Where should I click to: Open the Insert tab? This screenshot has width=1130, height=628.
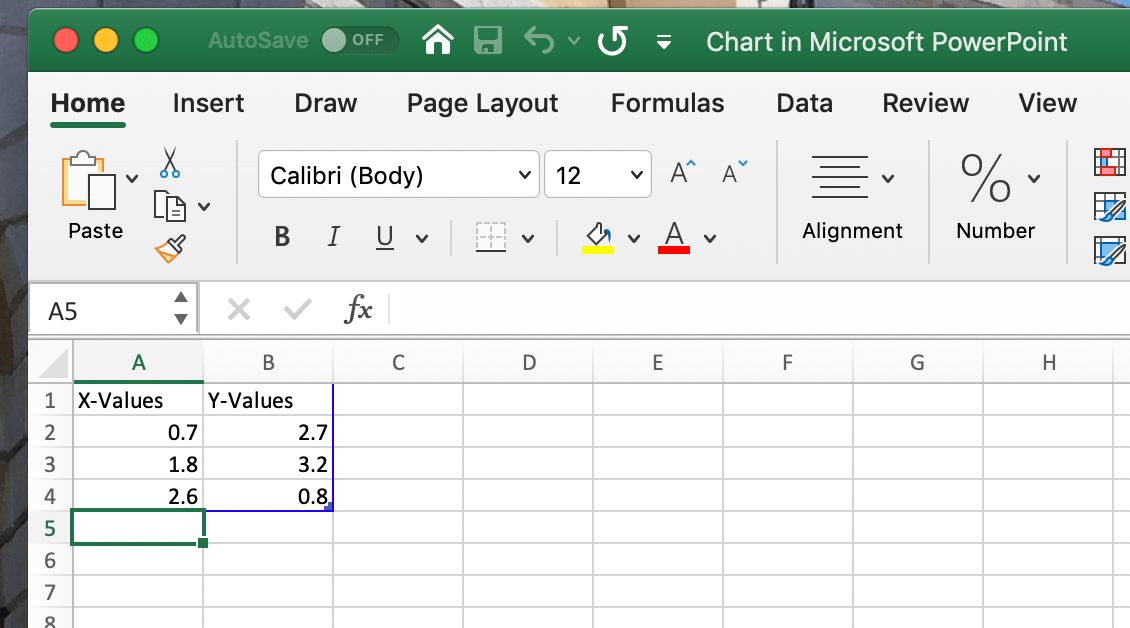(207, 103)
